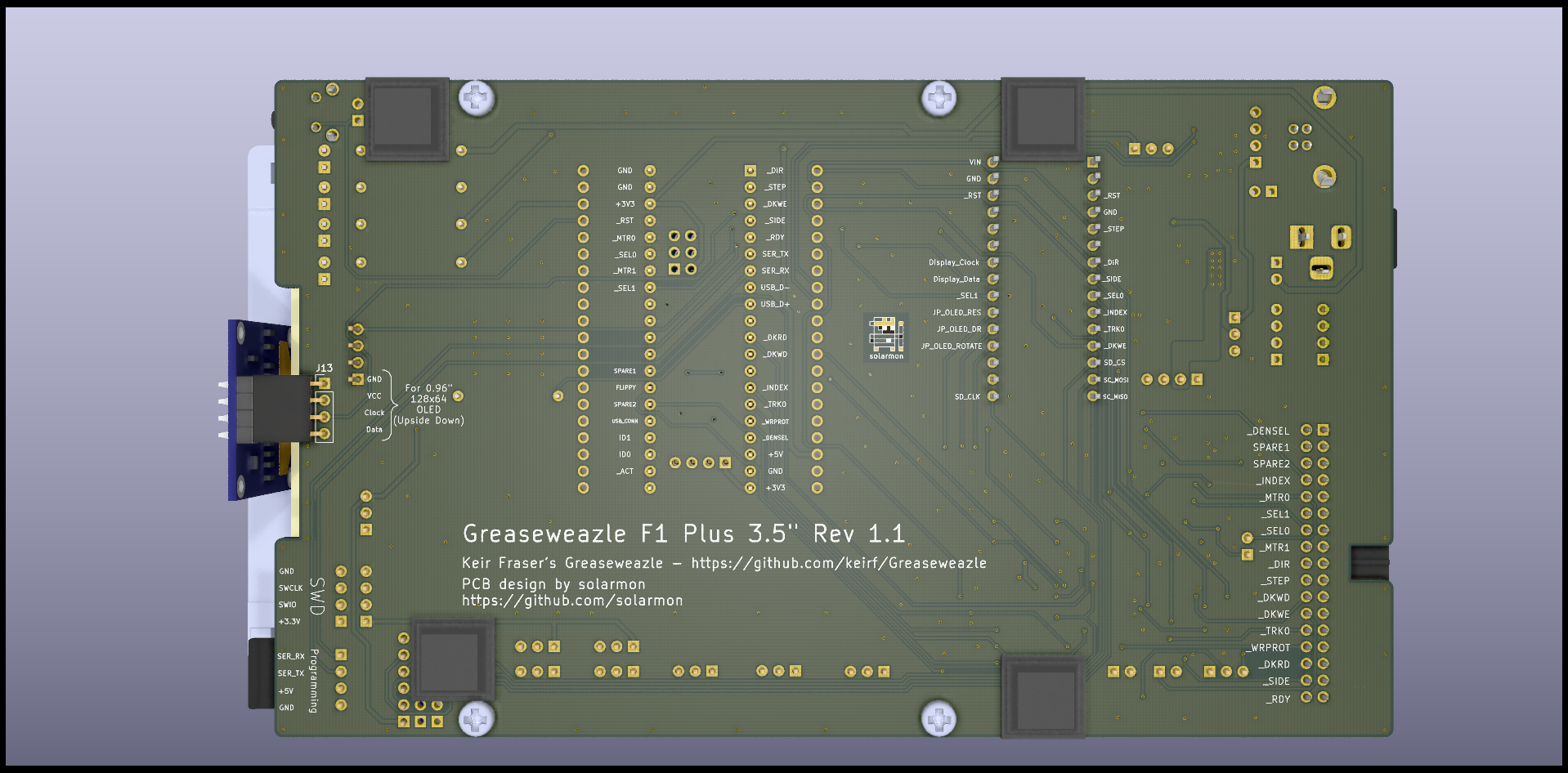Select the USB_D- pin label
This screenshot has height=773, width=1568.
(x=774, y=288)
